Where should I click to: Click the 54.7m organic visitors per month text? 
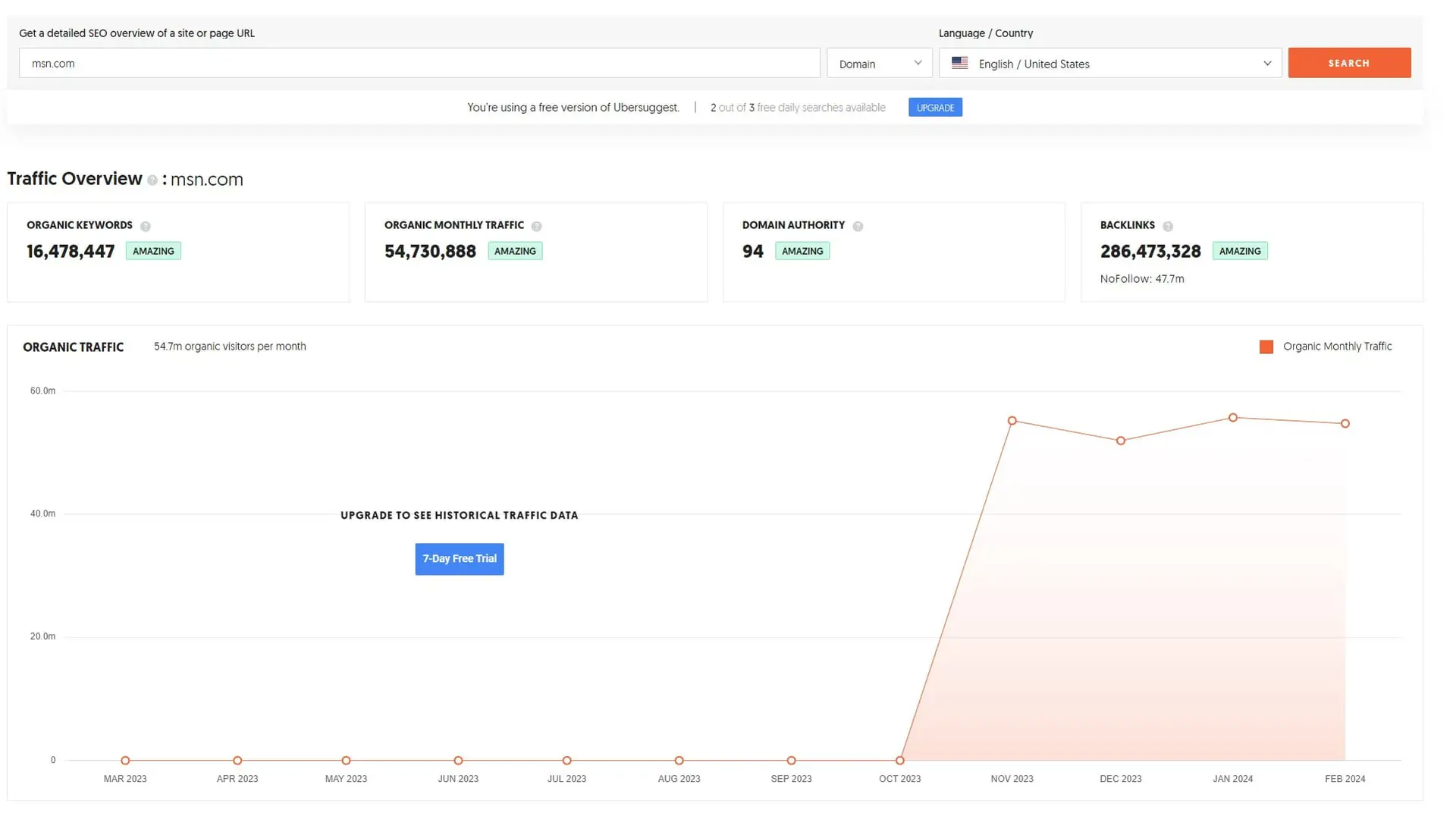tap(230, 347)
